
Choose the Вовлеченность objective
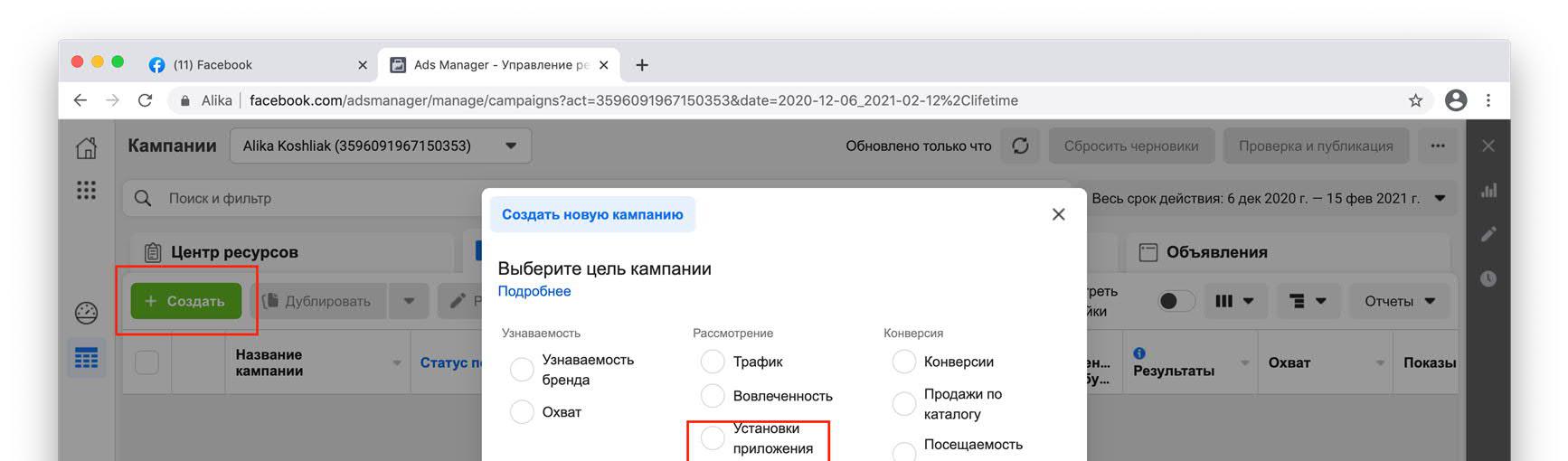coord(713,396)
